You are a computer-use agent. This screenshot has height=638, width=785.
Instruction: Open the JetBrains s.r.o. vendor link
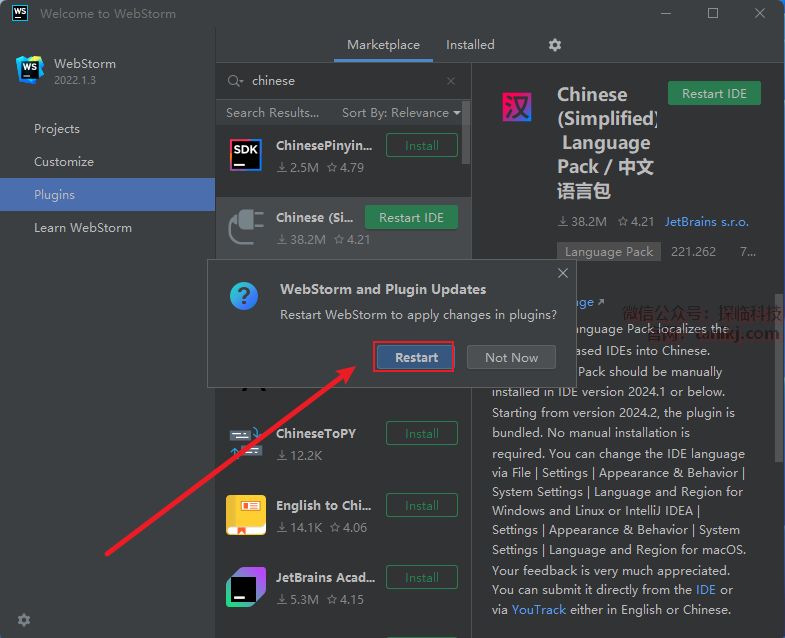click(706, 222)
